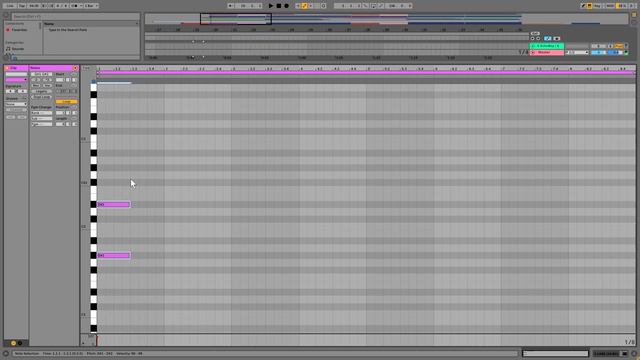
Task: Toggle the blue preview headphone icon
Action: pyautogui.click(x=93, y=82)
